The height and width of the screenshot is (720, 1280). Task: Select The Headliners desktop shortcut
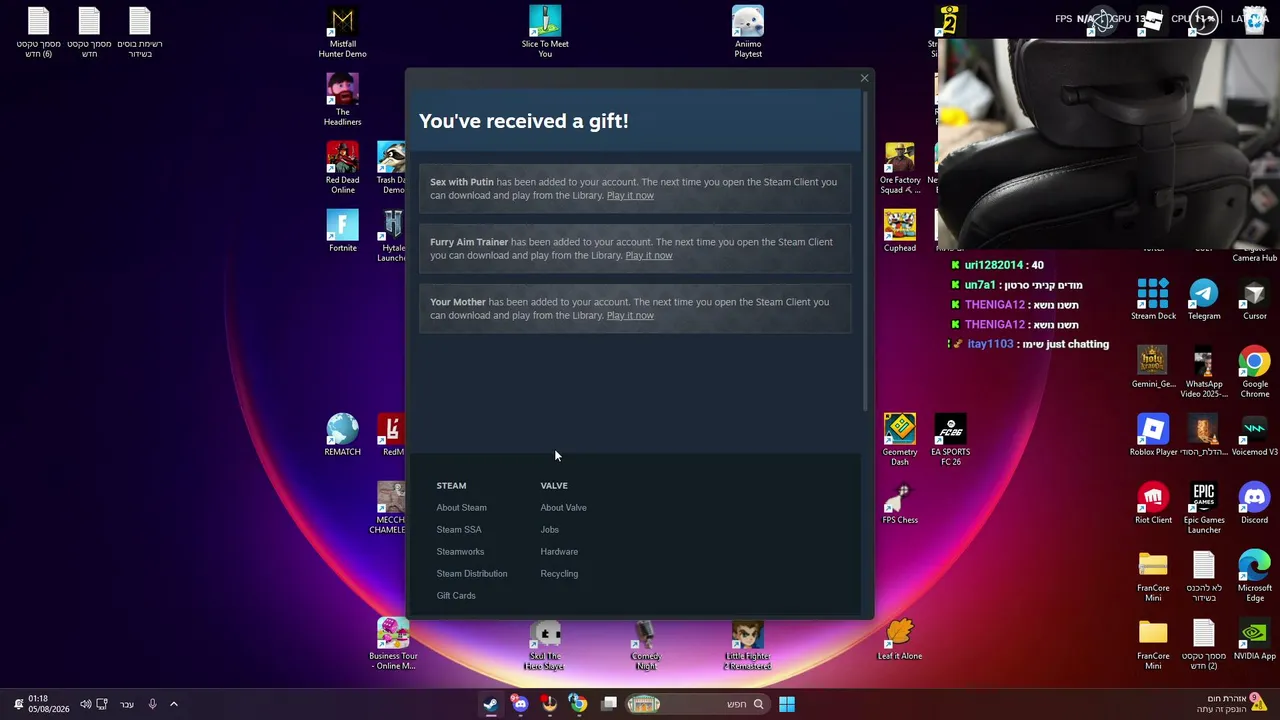(342, 100)
